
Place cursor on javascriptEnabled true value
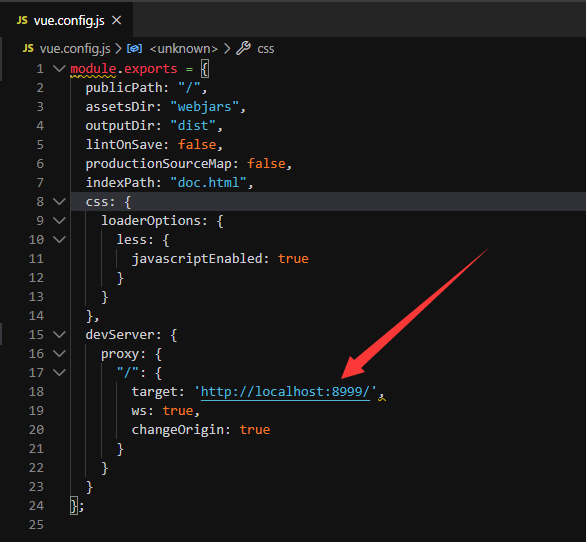pyautogui.click(x=293, y=259)
